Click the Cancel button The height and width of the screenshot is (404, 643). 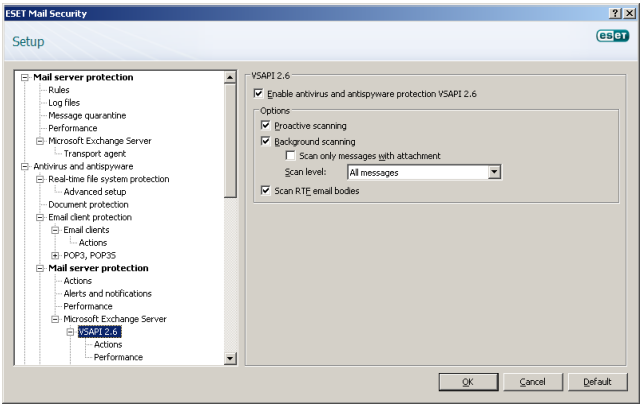tap(533, 382)
